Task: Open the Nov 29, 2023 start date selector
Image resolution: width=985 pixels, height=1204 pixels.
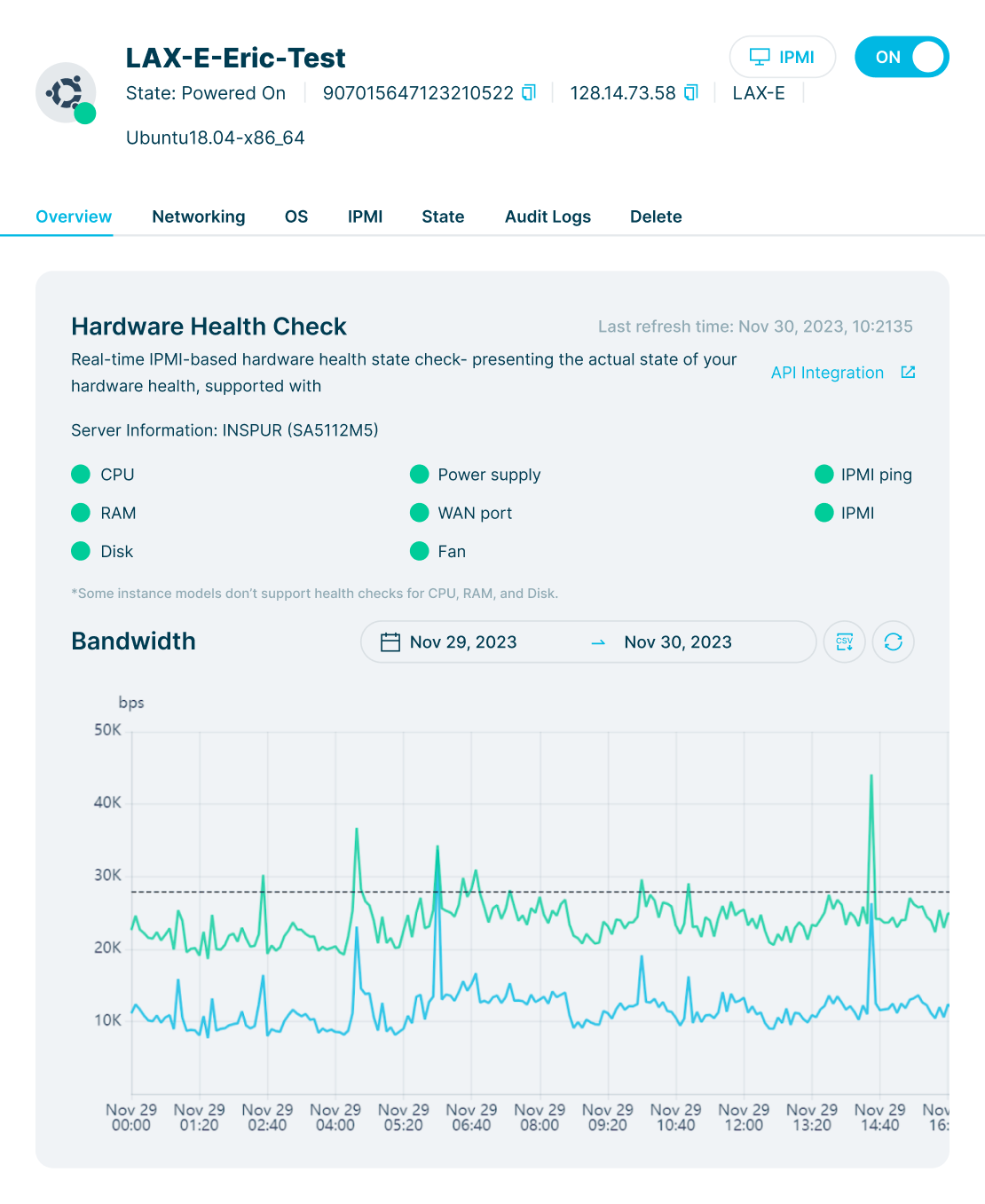Action: pyautogui.click(x=462, y=641)
